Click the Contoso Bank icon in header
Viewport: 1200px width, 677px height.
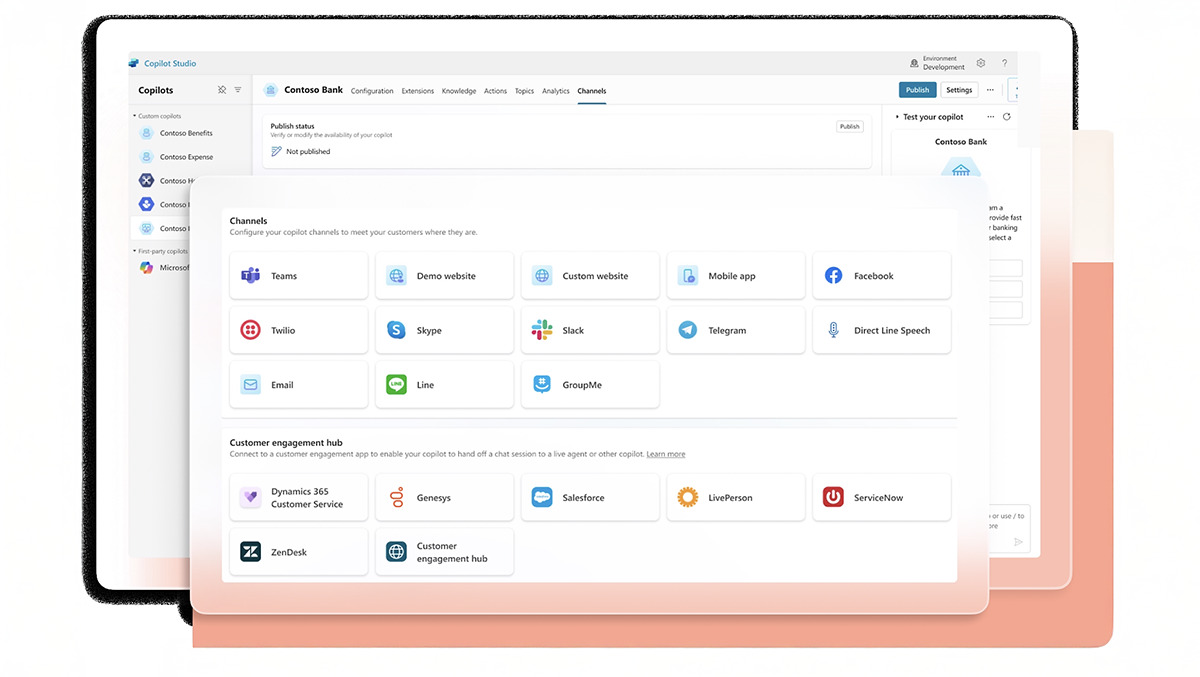coord(271,90)
